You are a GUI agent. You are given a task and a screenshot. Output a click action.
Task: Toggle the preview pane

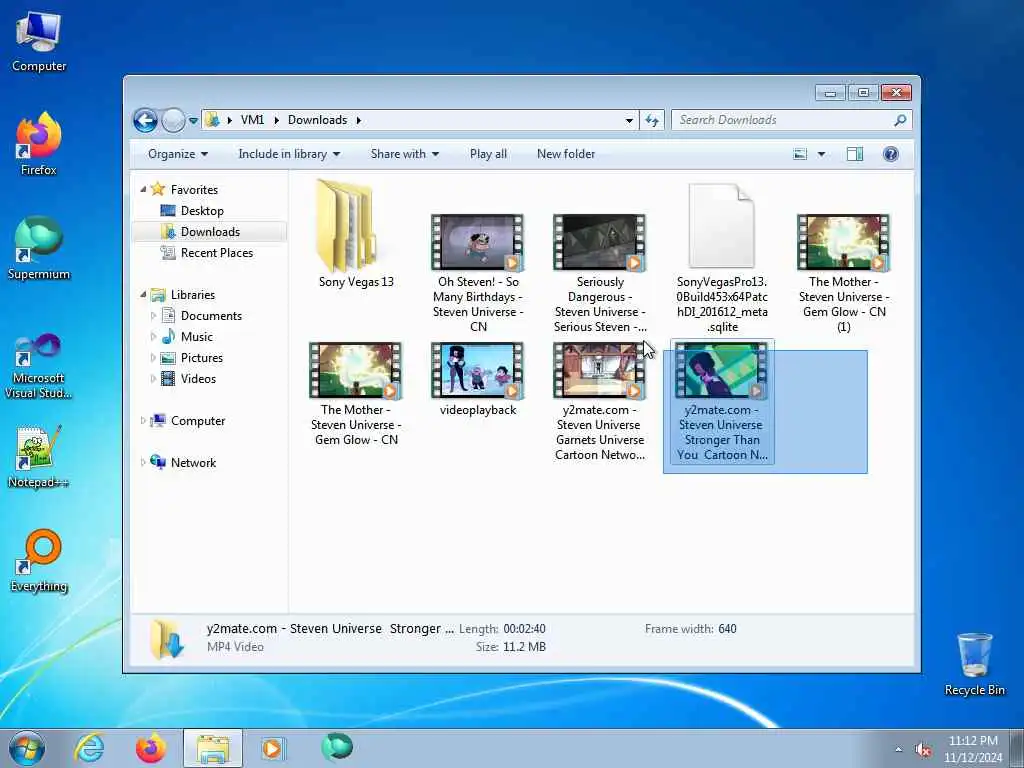[855, 154]
